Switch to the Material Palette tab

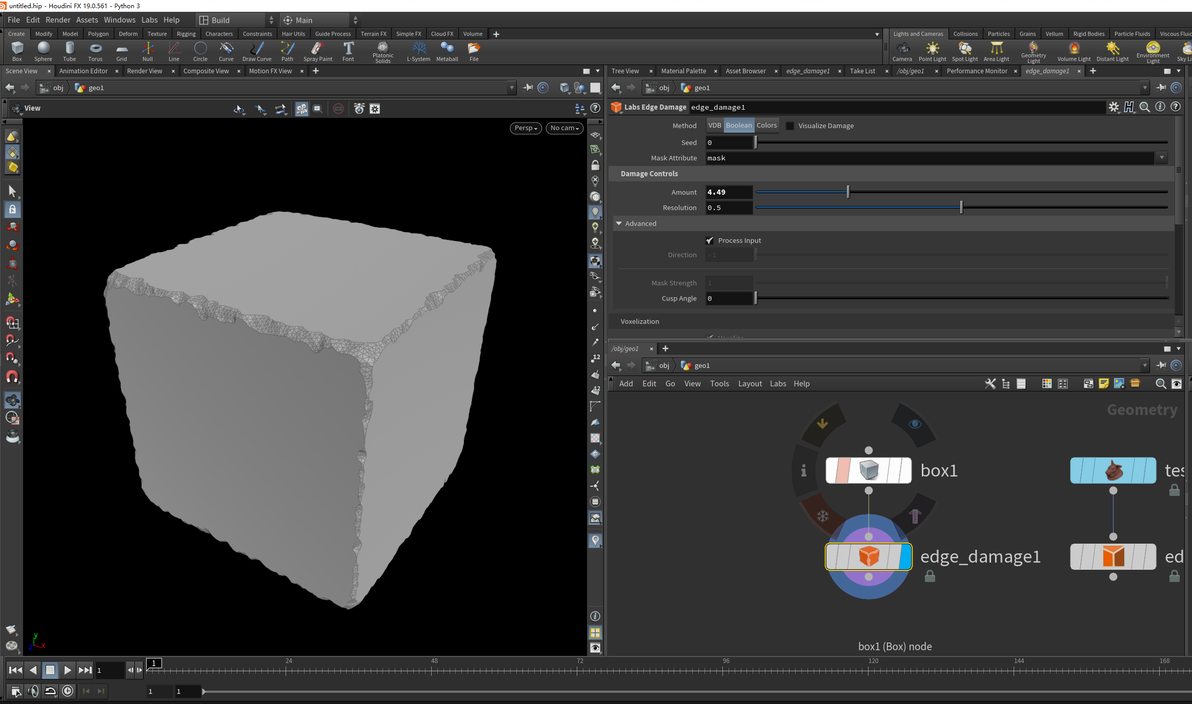click(x=683, y=71)
